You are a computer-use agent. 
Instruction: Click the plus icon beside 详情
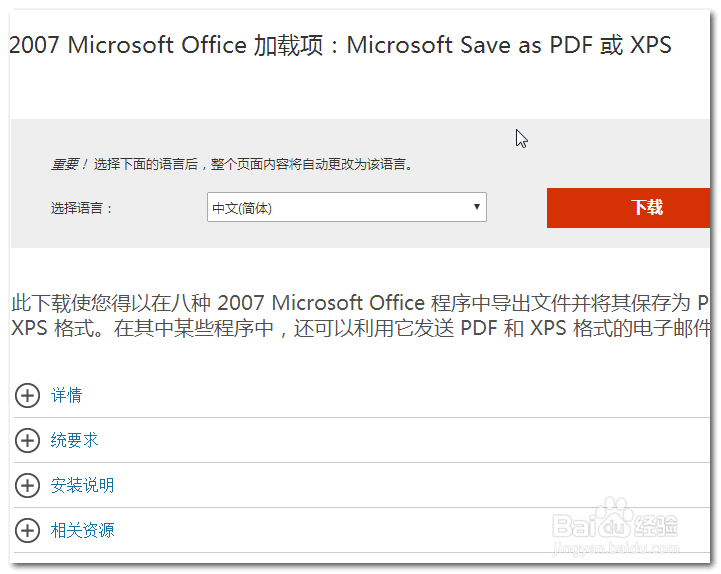27,396
